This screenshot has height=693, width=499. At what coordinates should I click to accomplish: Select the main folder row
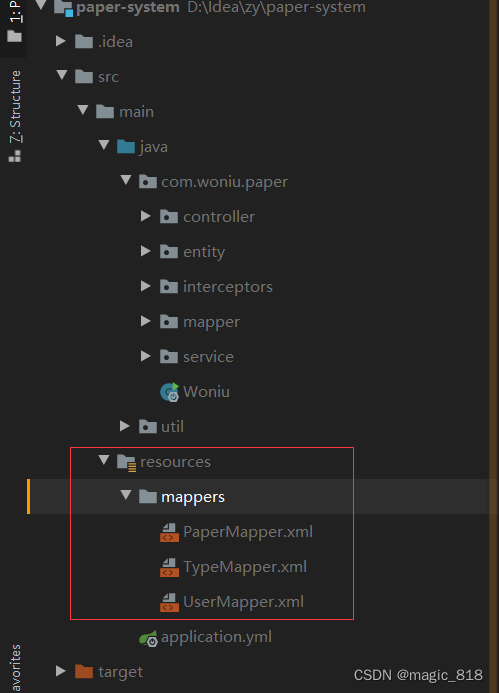tap(137, 112)
